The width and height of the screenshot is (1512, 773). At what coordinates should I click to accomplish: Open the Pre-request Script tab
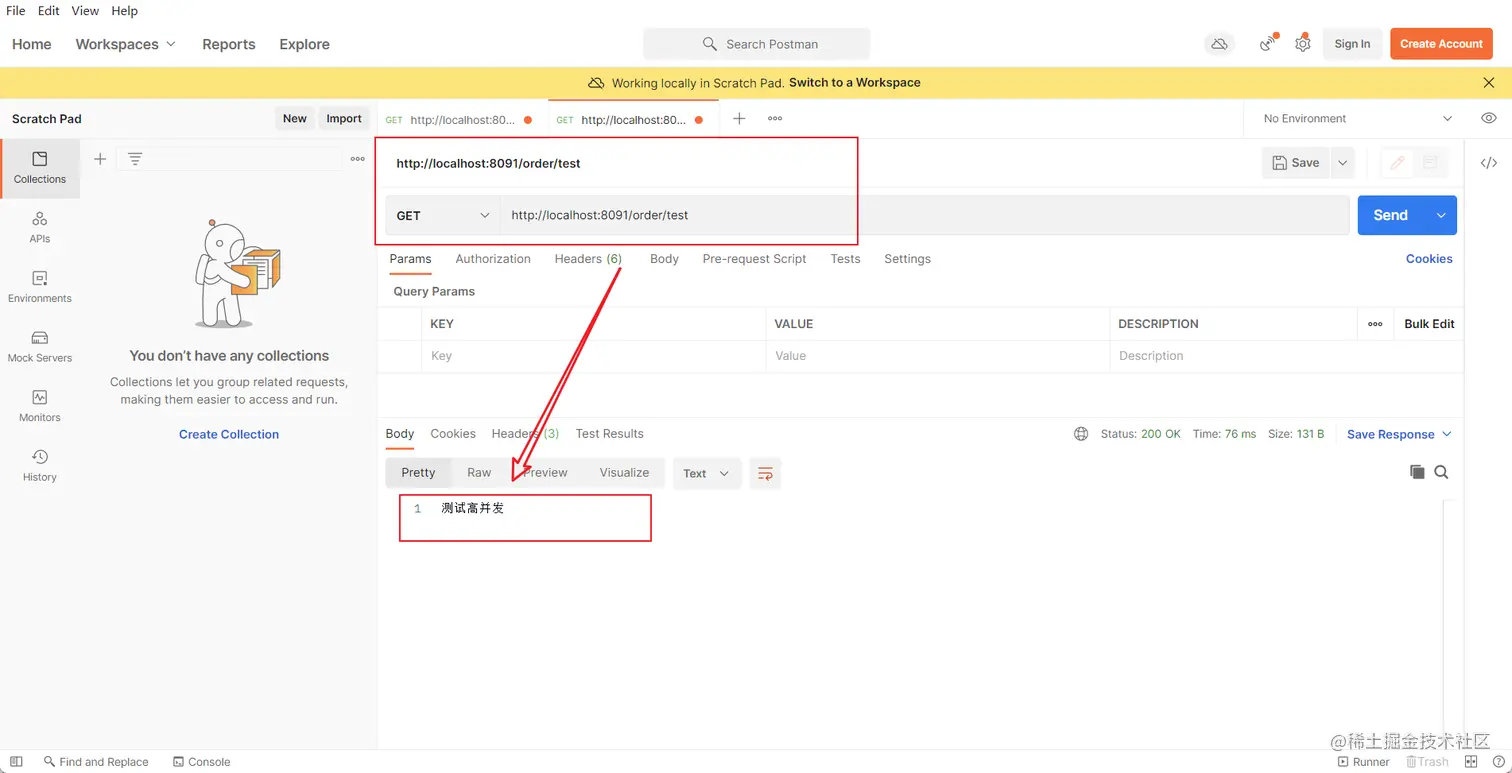pos(754,259)
